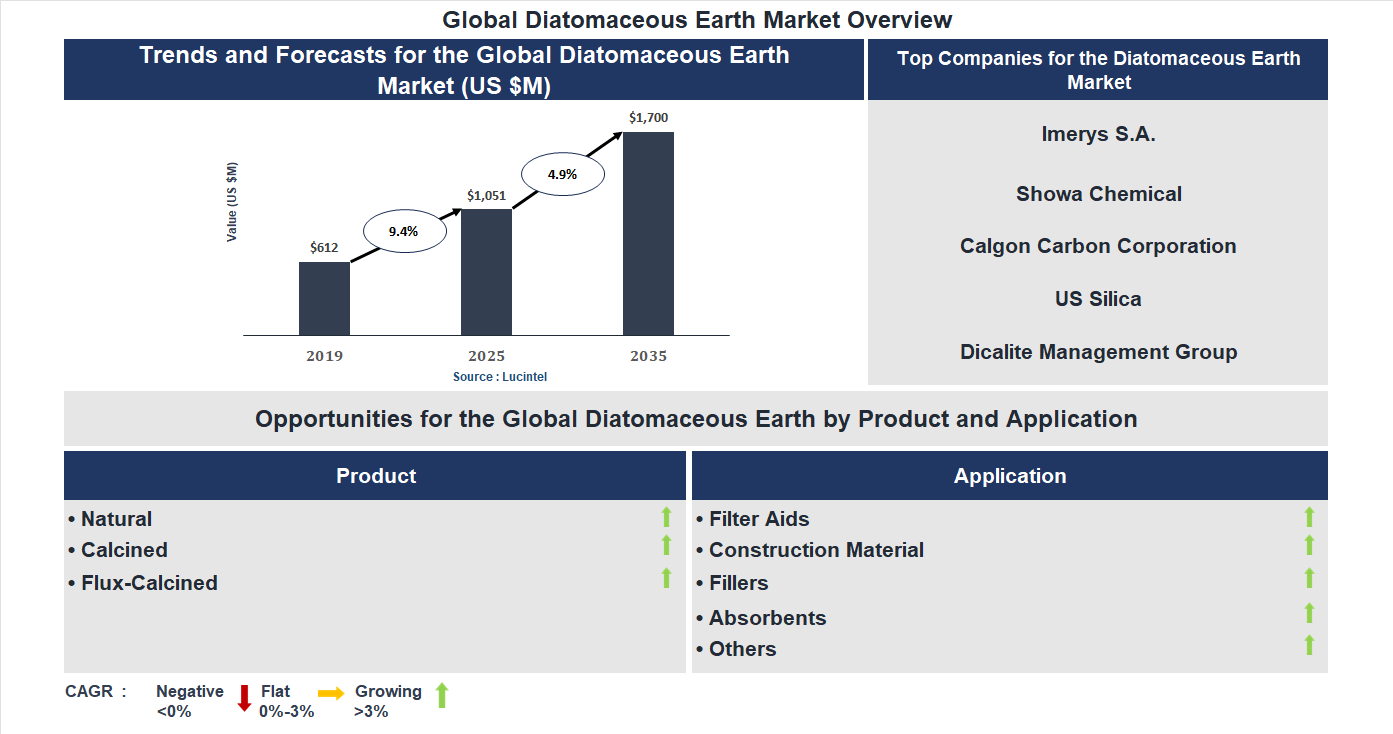Screen dimensions: 1393x734
Task: Click the green arrow beside Natural
Action: coord(666,517)
